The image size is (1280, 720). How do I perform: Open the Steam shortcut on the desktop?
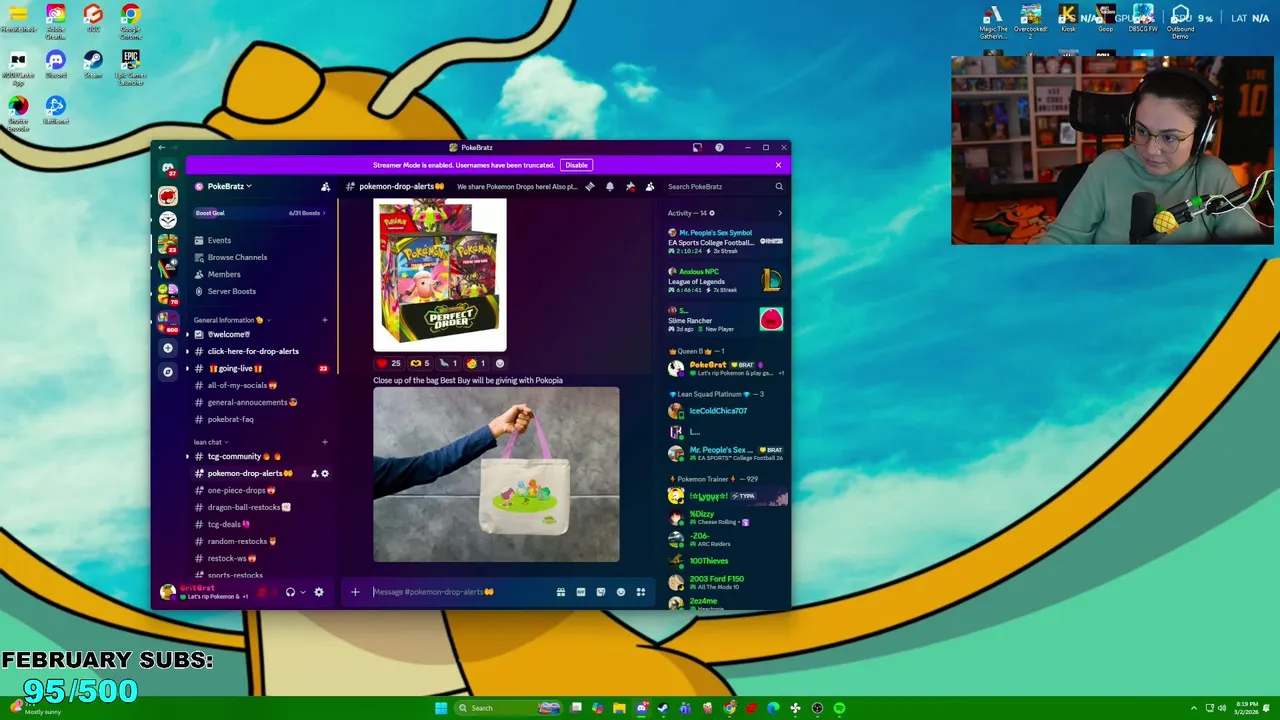pyautogui.click(x=93, y=65)
